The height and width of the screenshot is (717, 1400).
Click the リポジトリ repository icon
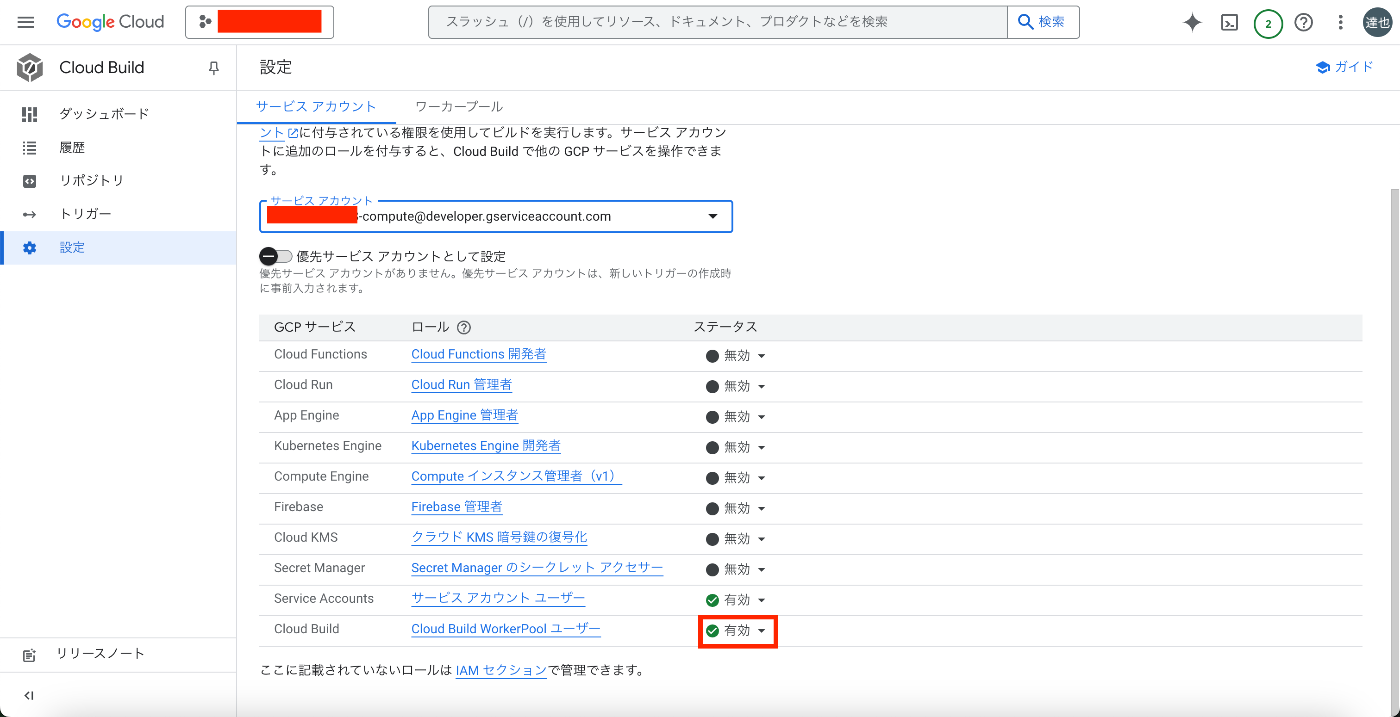click(x=29, y=181)
